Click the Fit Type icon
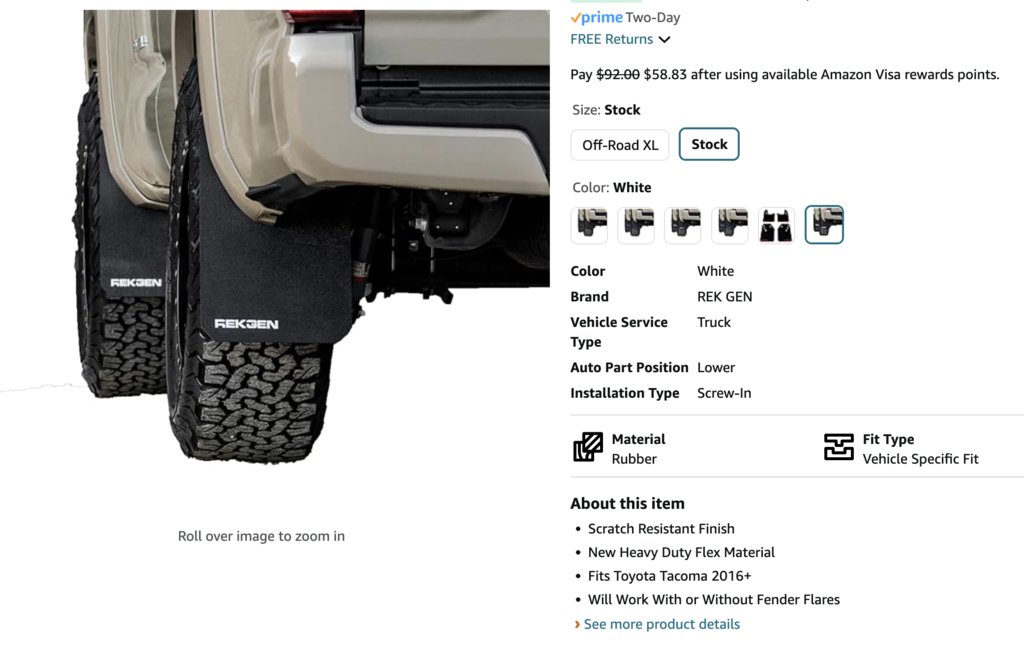 839,447
